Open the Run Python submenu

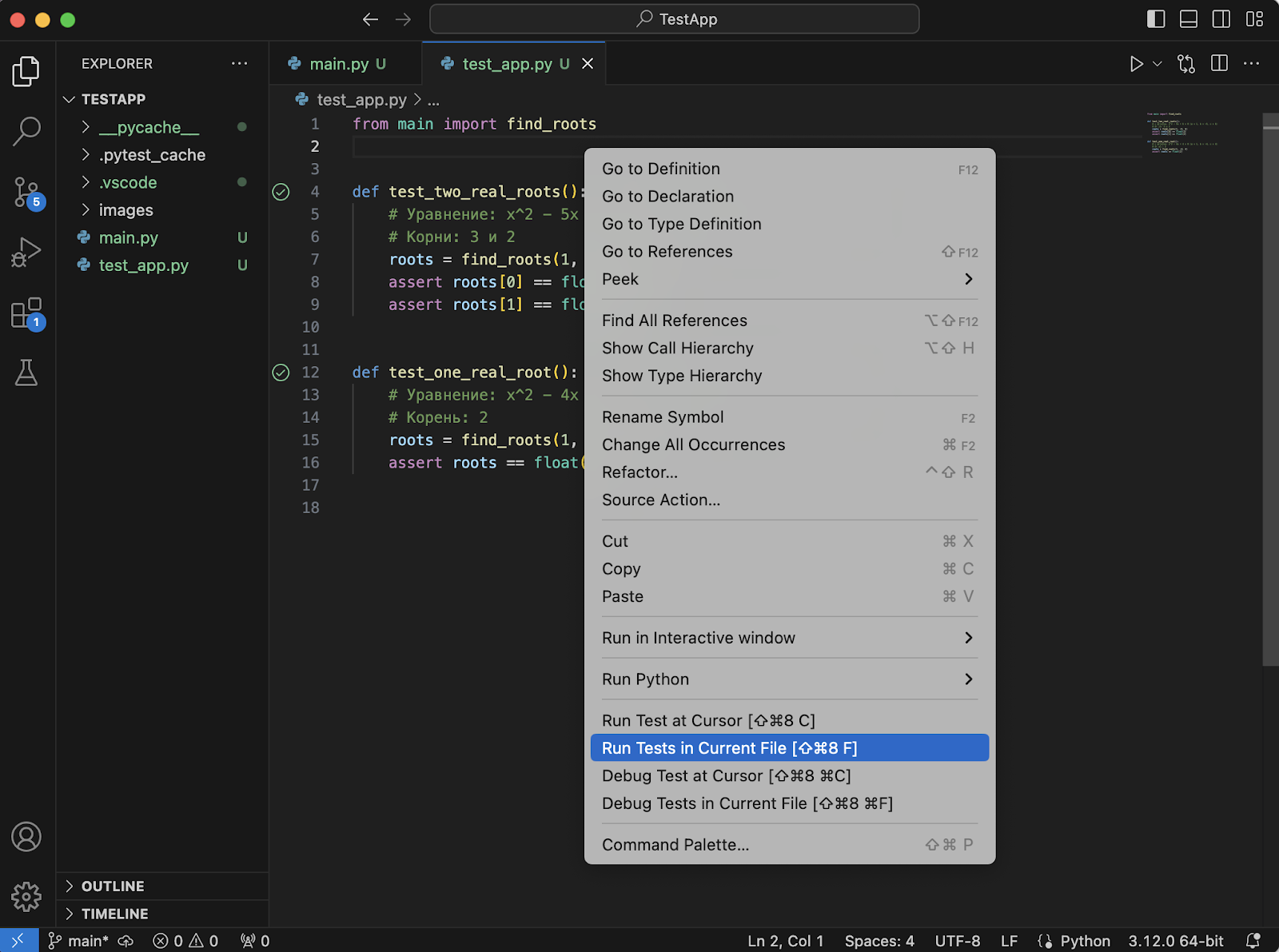click(790, 679)
